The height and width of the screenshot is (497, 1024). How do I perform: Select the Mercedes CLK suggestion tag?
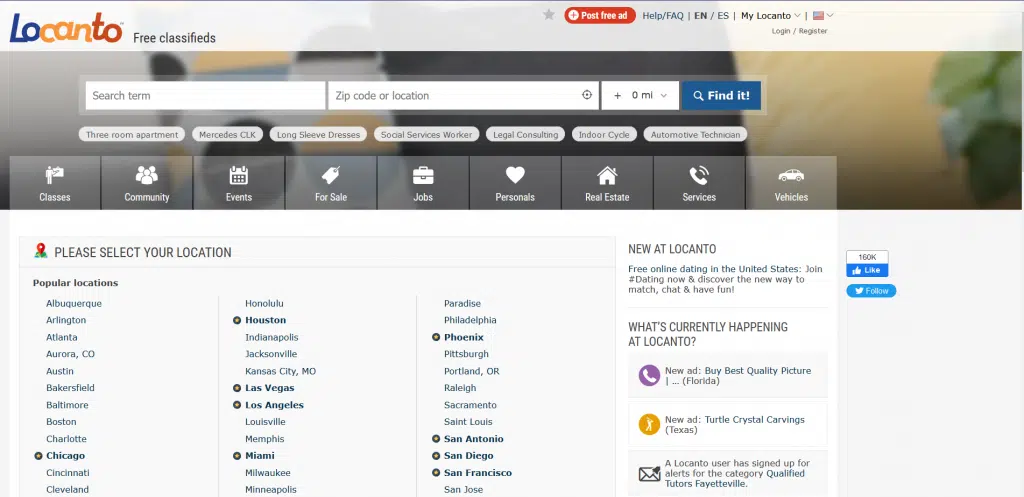point(227,135)
